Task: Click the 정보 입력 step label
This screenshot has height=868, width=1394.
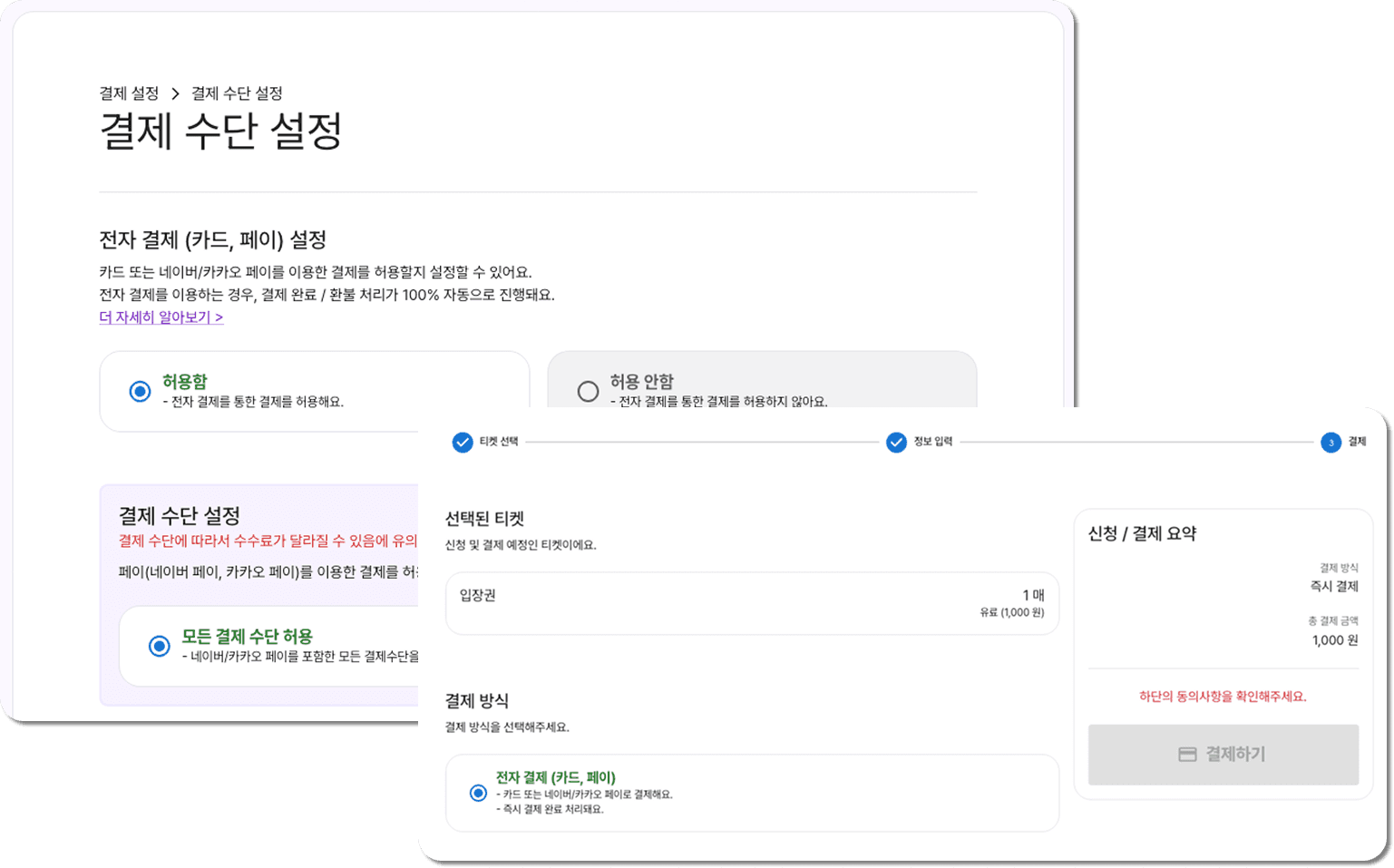Action: pyautogui.click(x=931, y=443)
